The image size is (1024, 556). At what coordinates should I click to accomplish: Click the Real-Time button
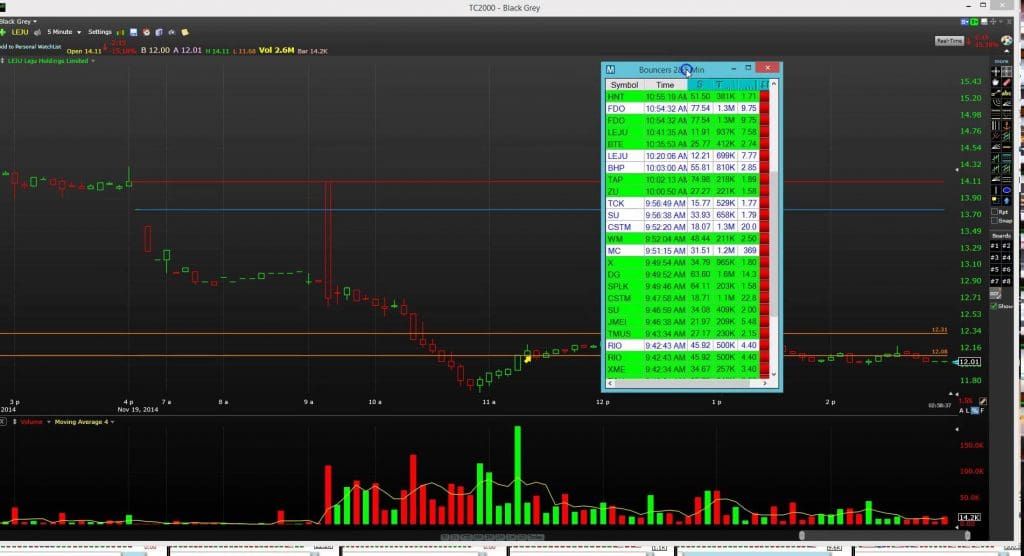[950, 41]
